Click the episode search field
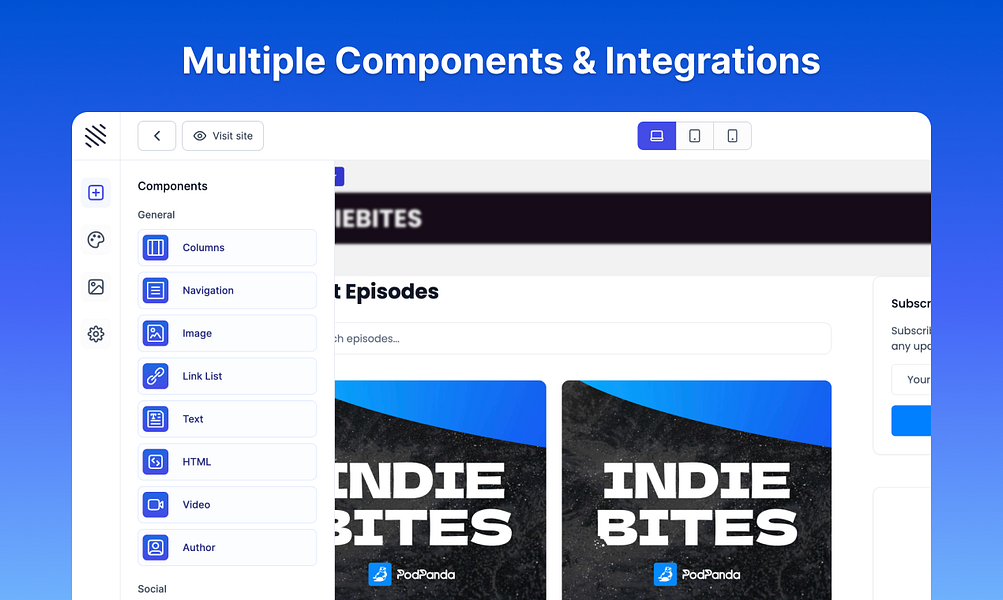Screen dimensions: 1003x600 (x=600, y=338)
